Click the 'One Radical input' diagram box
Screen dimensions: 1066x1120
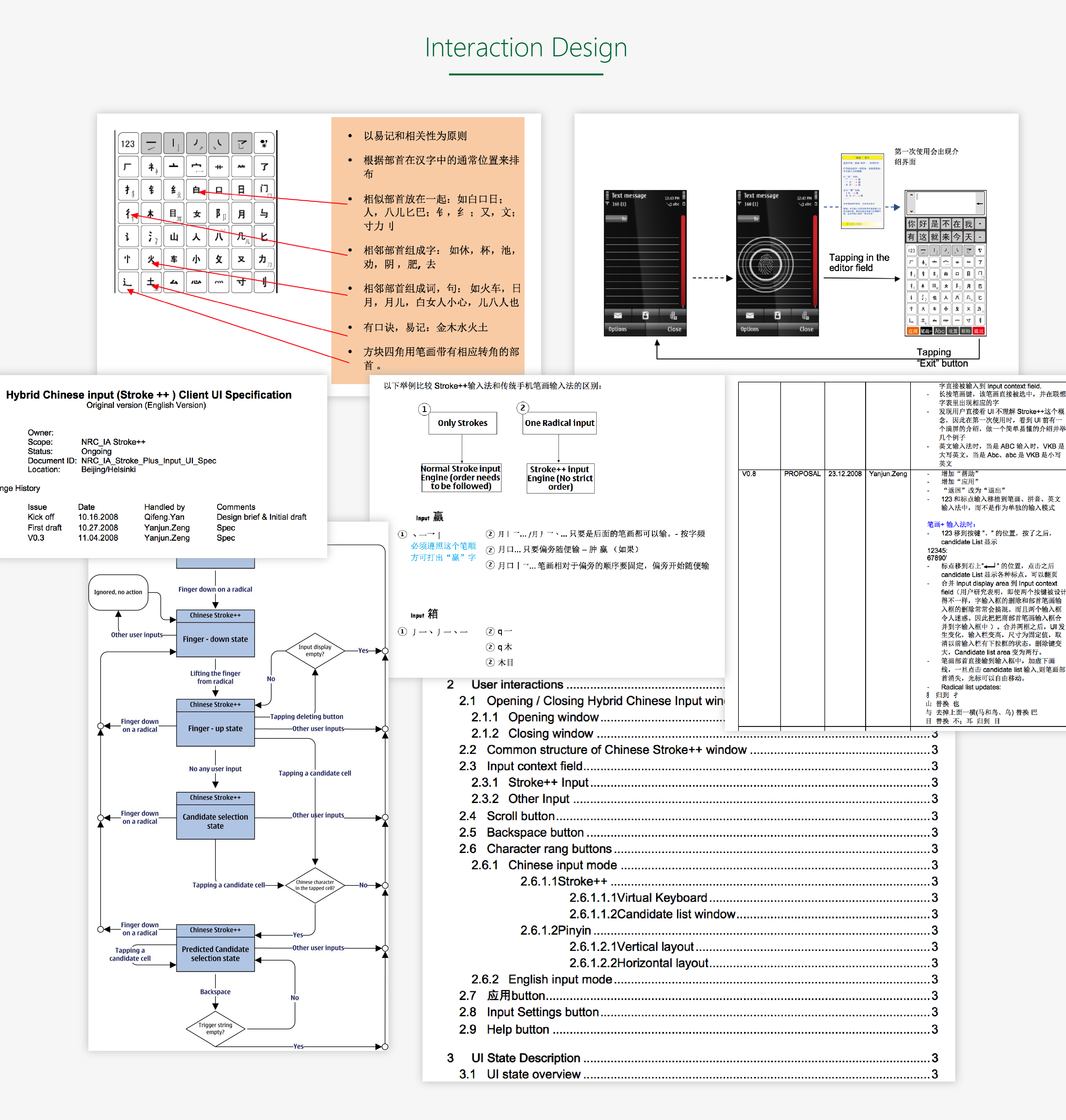[560, 422]
